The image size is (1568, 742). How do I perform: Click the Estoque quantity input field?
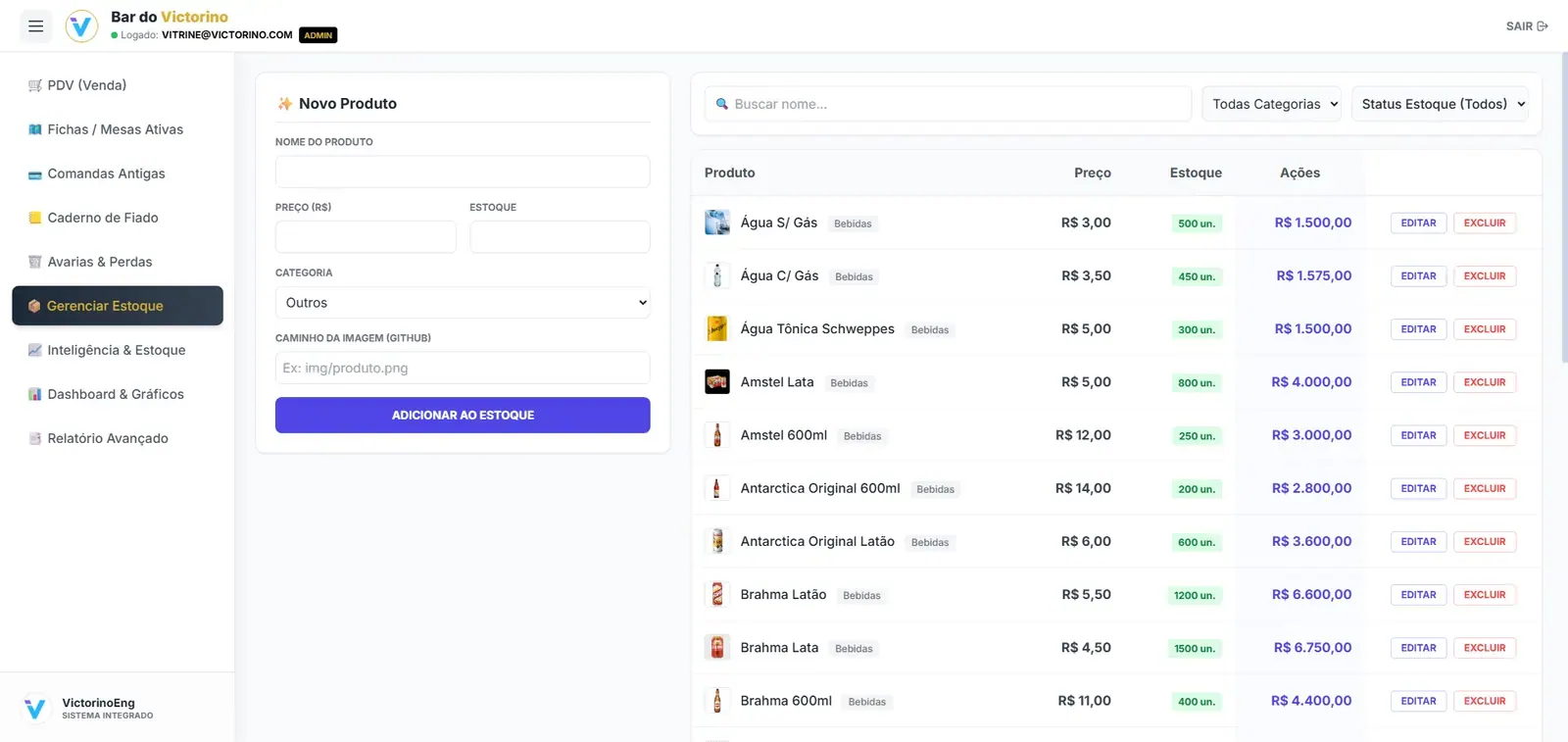click(560, 237)
